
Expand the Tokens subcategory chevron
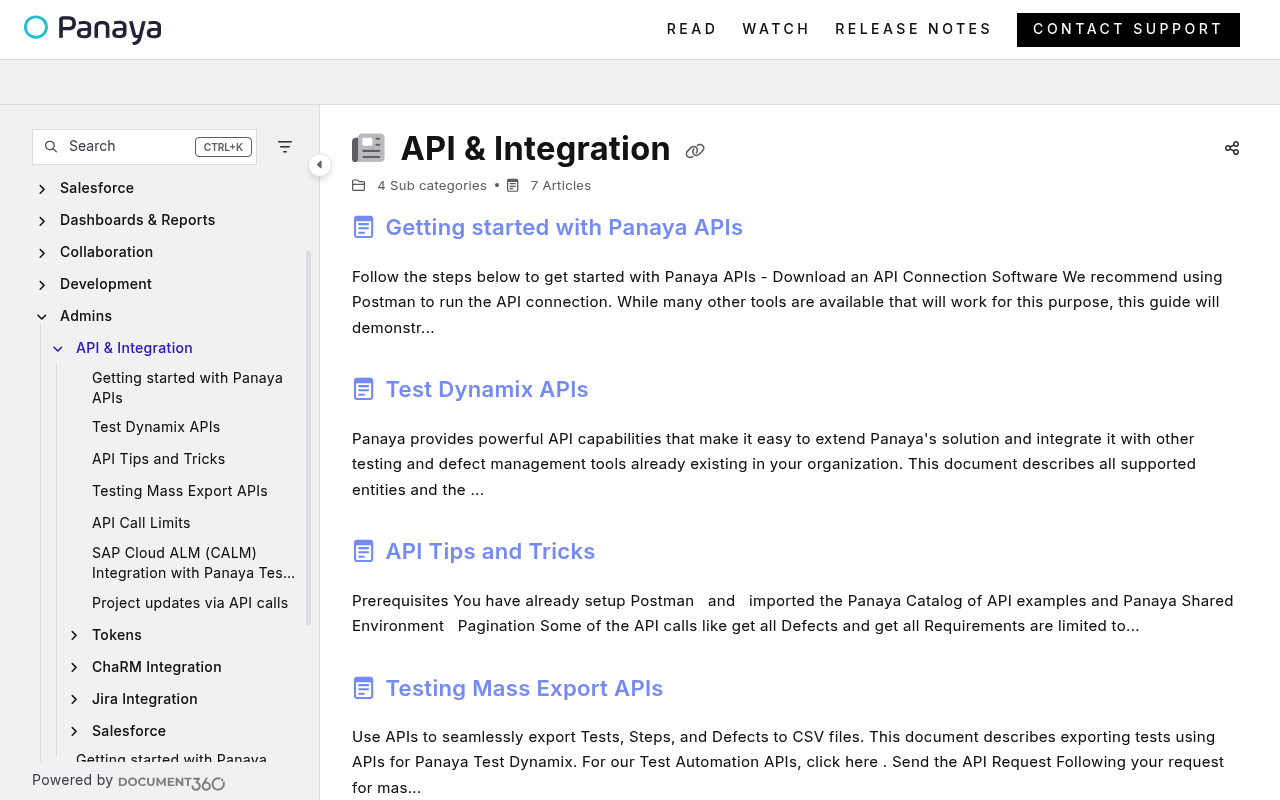tap(74, 636)
